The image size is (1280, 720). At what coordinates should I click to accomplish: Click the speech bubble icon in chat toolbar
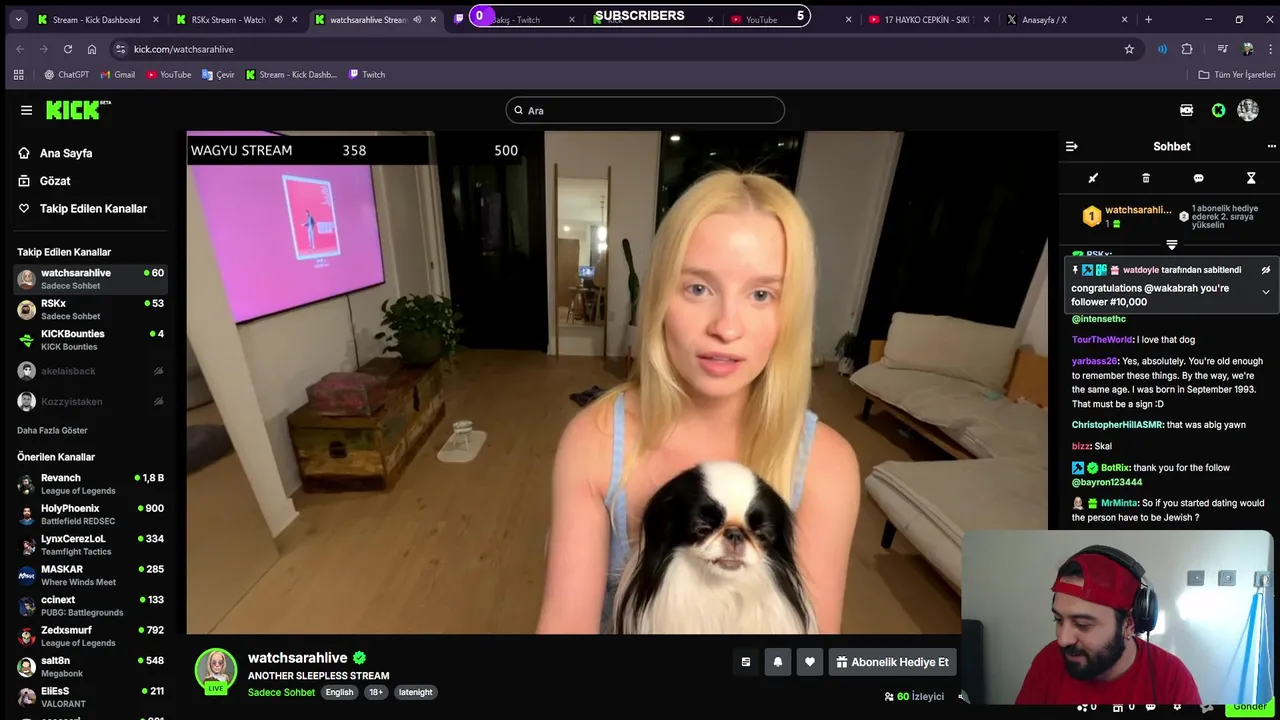(x=1198, y=178)
